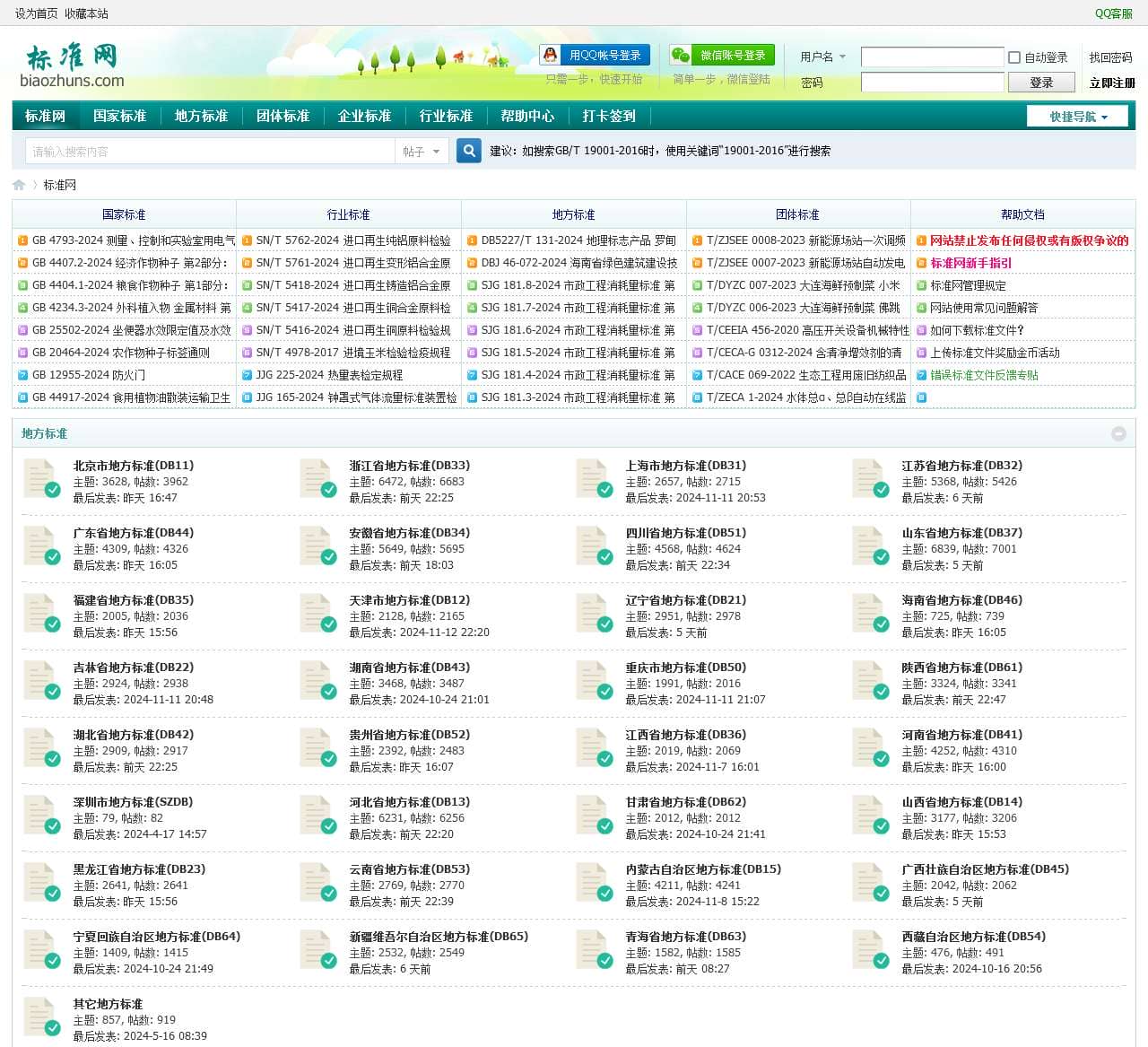Open the 立即注册 link

1111,83
